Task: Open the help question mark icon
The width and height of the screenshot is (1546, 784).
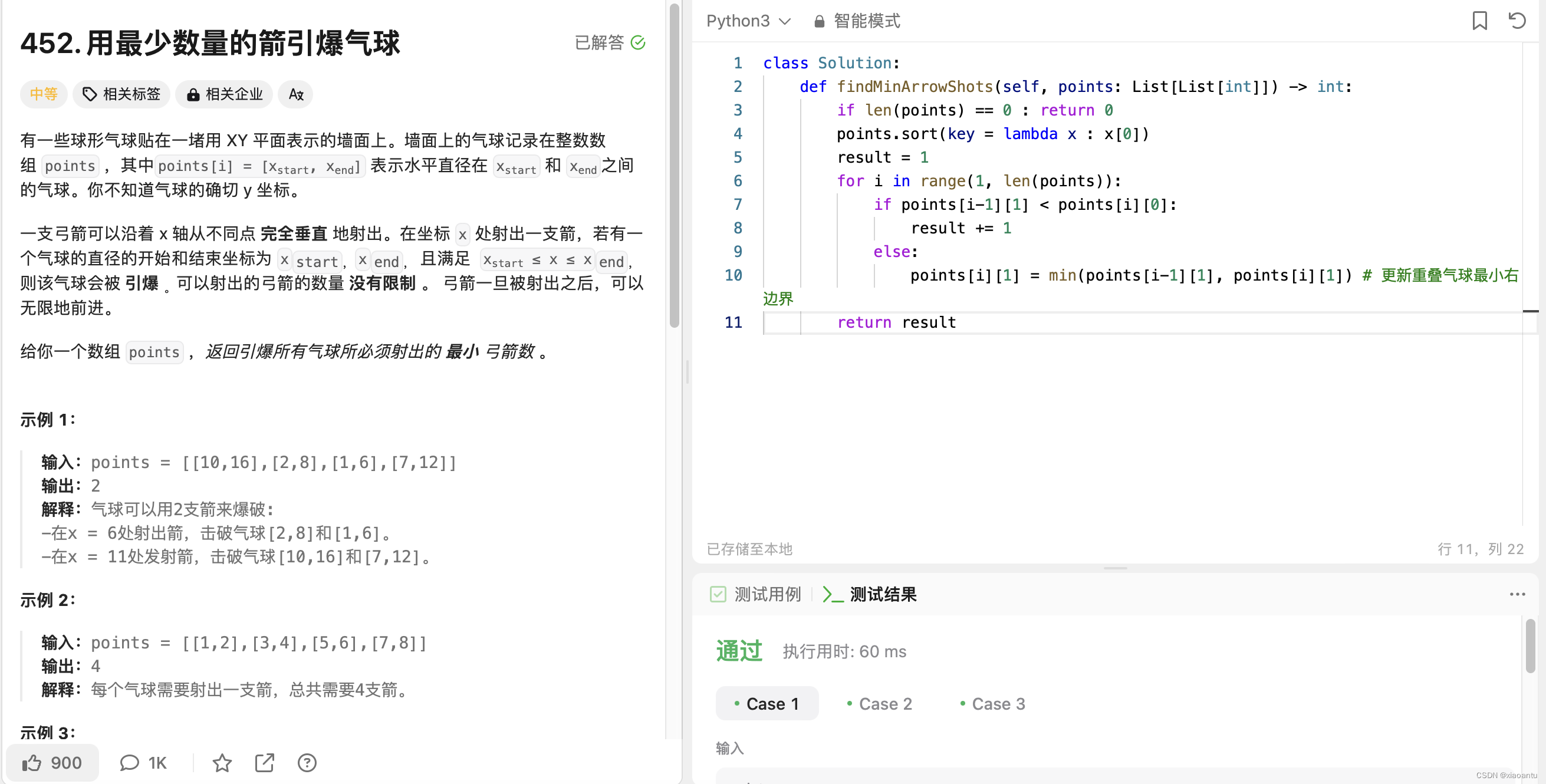Action: click(307, 762)
